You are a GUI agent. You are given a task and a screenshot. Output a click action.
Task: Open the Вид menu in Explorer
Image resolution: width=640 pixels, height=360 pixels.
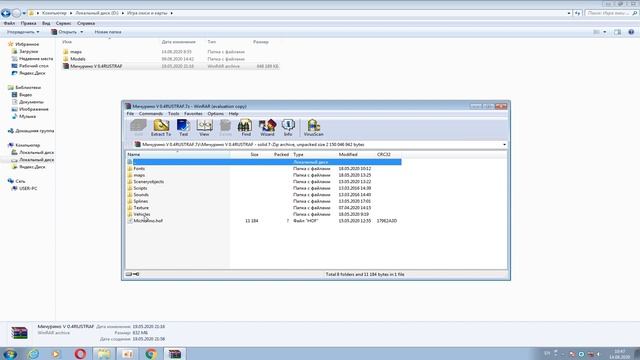tap(46, 24)
